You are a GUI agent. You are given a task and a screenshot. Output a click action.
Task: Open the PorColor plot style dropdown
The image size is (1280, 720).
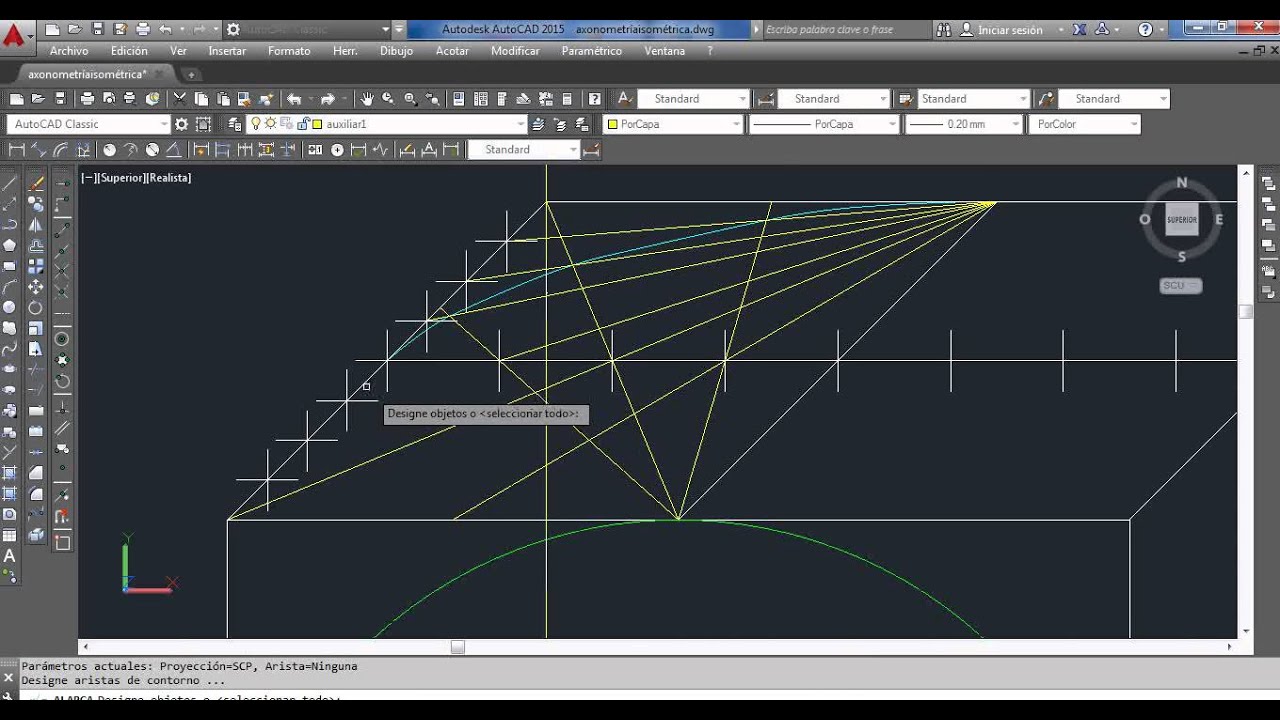1134,124
